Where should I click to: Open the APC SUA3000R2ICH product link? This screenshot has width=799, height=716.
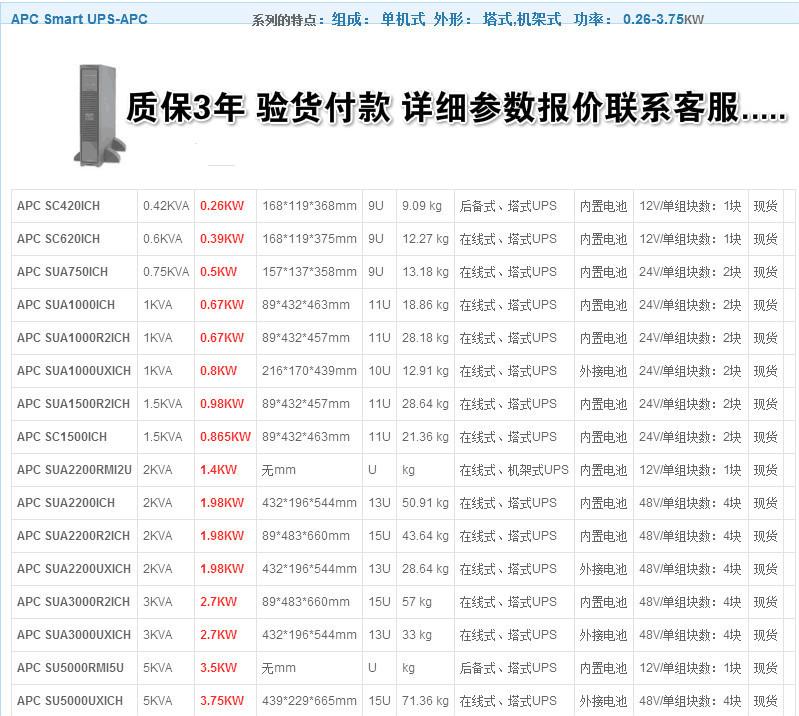(73, 602)
